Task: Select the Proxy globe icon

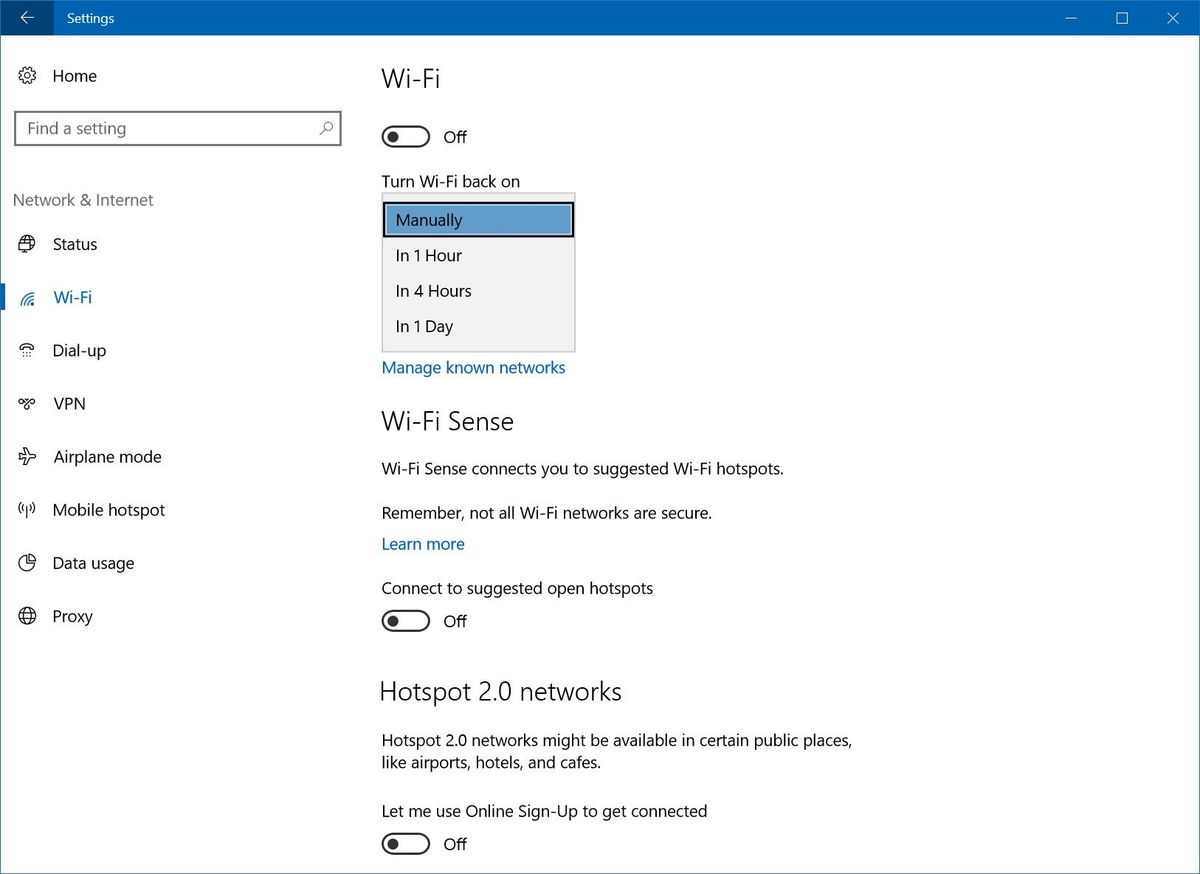Action: coord(25,616)
